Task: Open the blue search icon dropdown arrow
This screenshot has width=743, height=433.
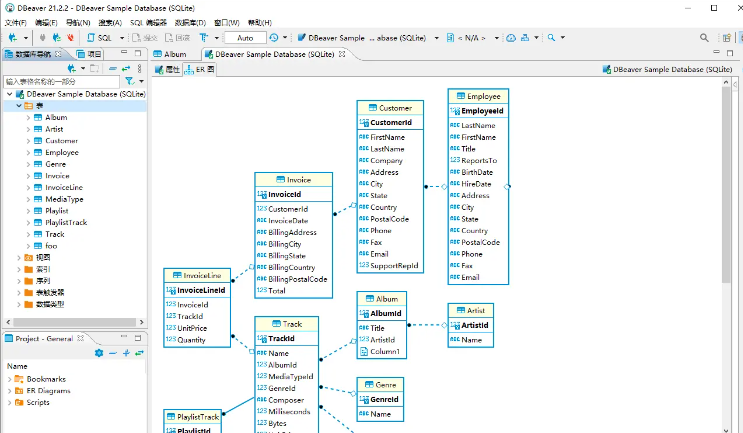Action: (x=563, y=37)
